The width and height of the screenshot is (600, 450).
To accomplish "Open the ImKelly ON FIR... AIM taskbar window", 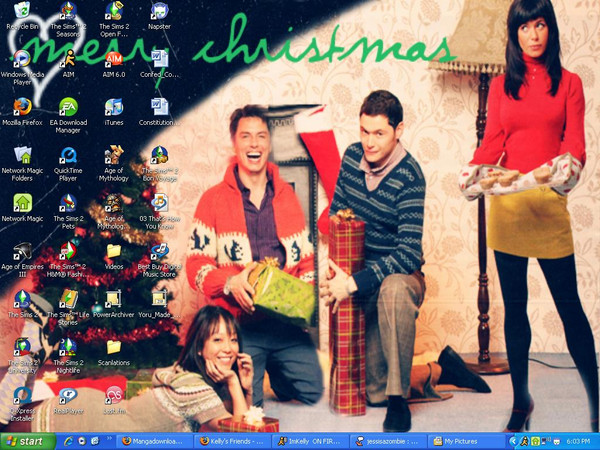I will coord(311,442).
